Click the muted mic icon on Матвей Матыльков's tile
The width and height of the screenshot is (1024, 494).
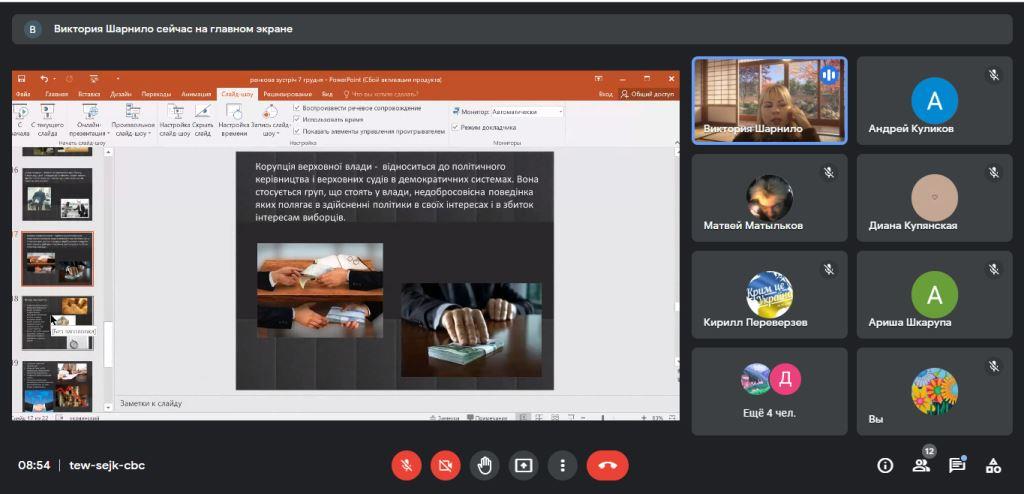[x=829, y=173]
